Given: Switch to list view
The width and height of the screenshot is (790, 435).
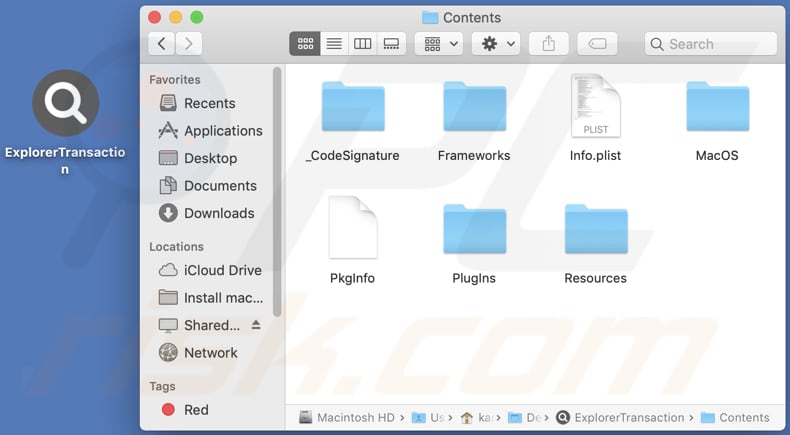Looking at the screenshot, I should pos(334,44).
